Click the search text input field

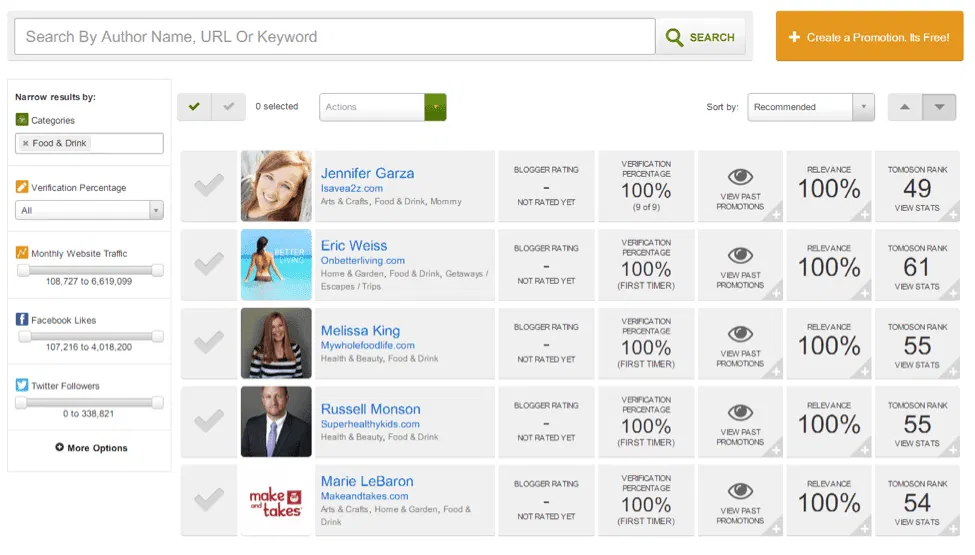pos(334,37)
